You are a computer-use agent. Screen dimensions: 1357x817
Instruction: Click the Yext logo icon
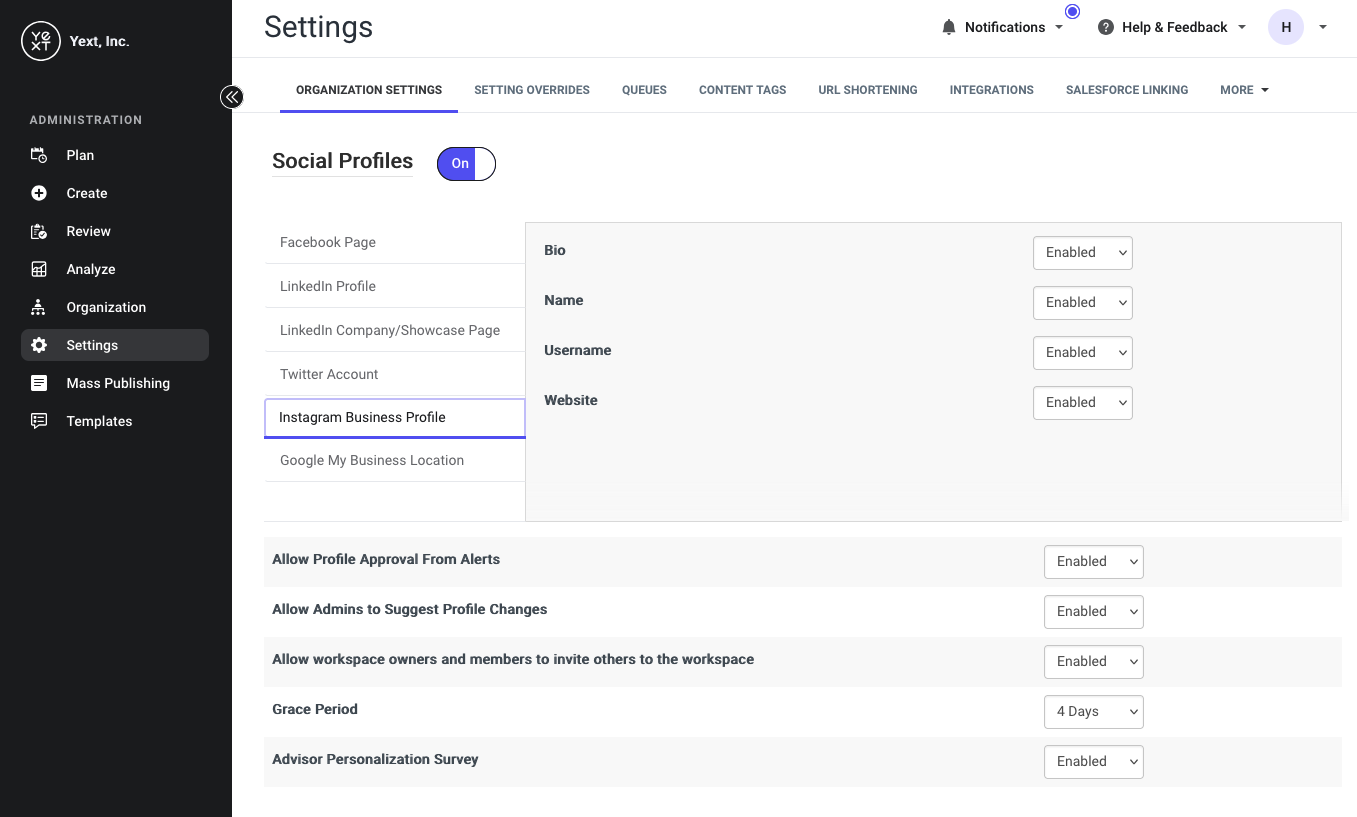pyautogui.click(x=41, y=41)
